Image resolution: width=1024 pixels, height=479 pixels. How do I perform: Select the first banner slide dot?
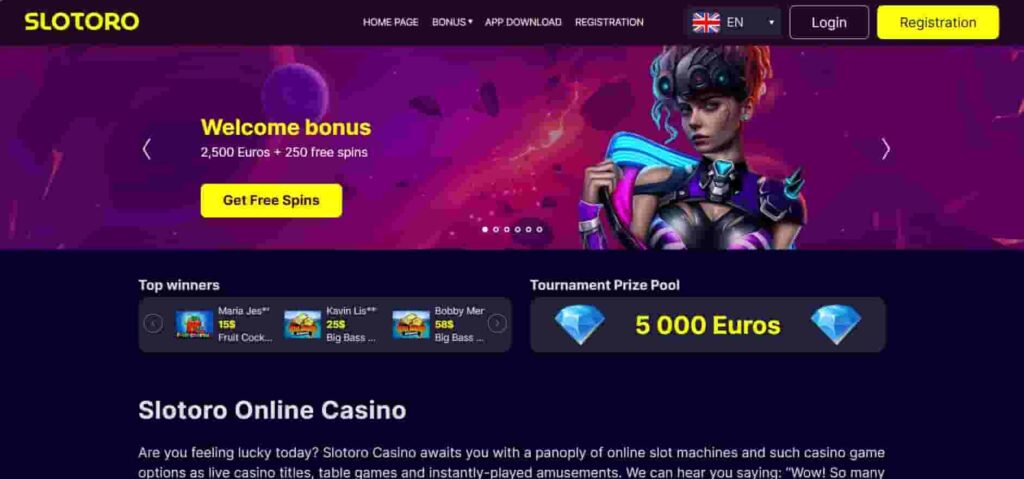click(485, 229)
